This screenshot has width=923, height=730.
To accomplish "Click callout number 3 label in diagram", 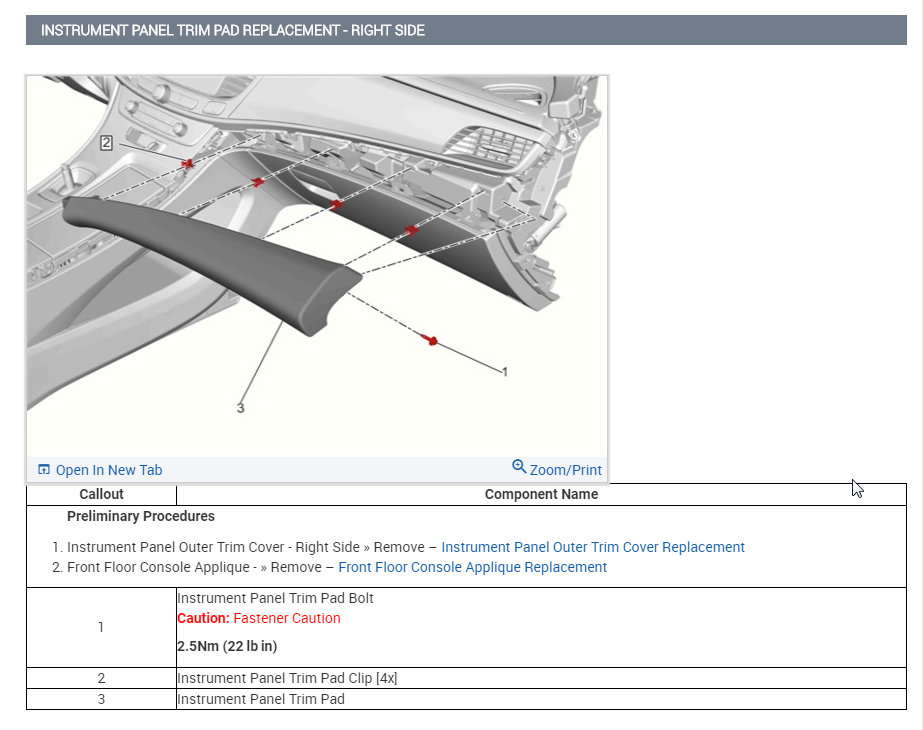I will click(240, 407).
